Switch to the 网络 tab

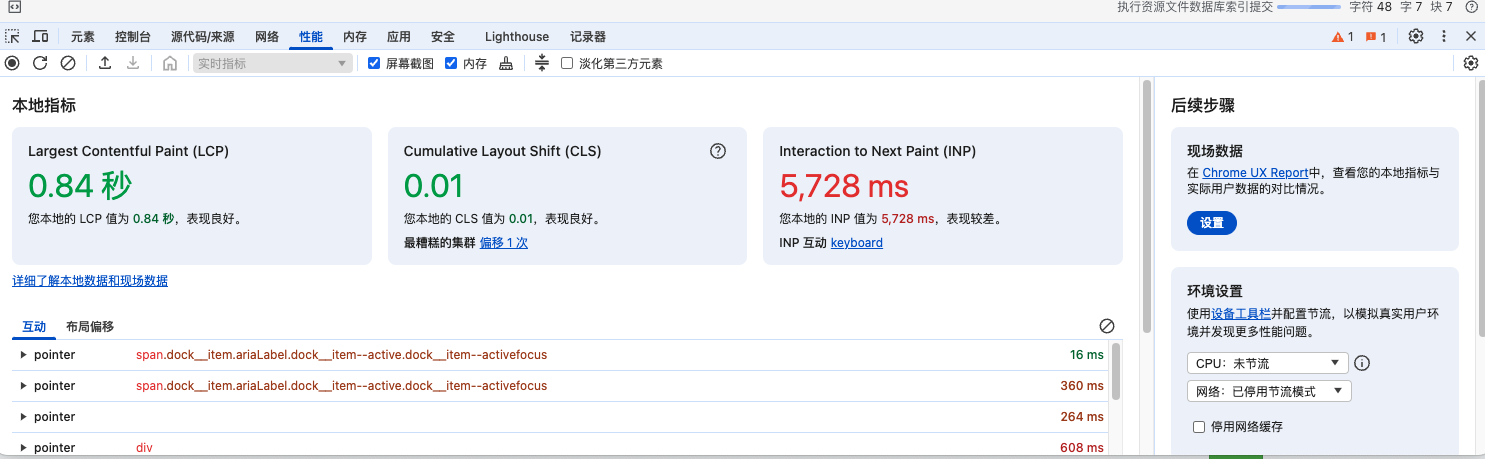pos(267,37)
